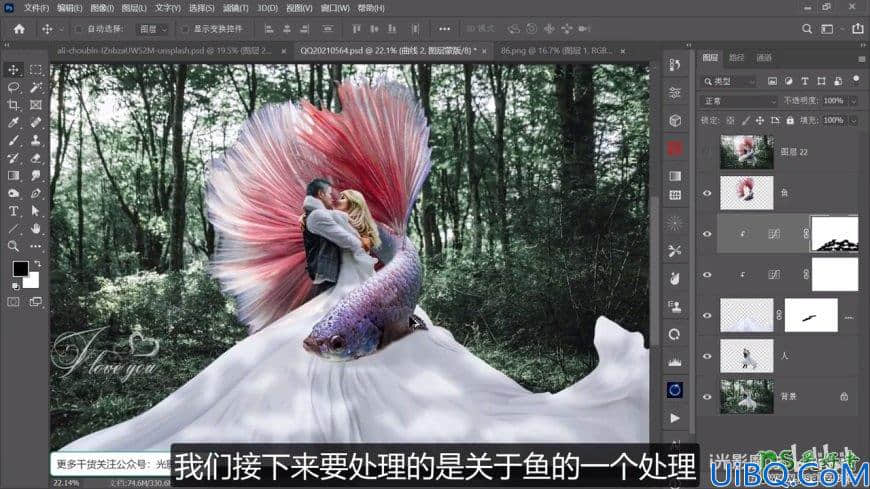
Task: Click the Home icon in options bar
Action: tap(19, 29)
